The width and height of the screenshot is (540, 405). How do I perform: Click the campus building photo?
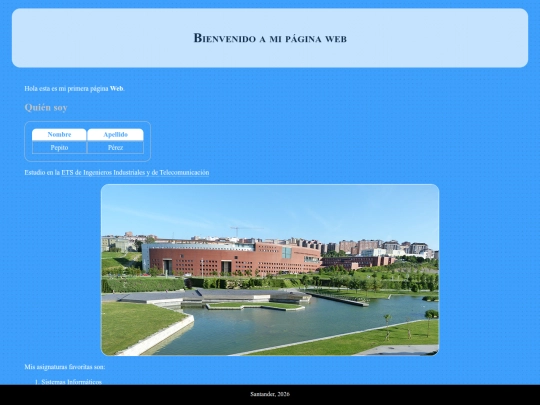(270, 270)
